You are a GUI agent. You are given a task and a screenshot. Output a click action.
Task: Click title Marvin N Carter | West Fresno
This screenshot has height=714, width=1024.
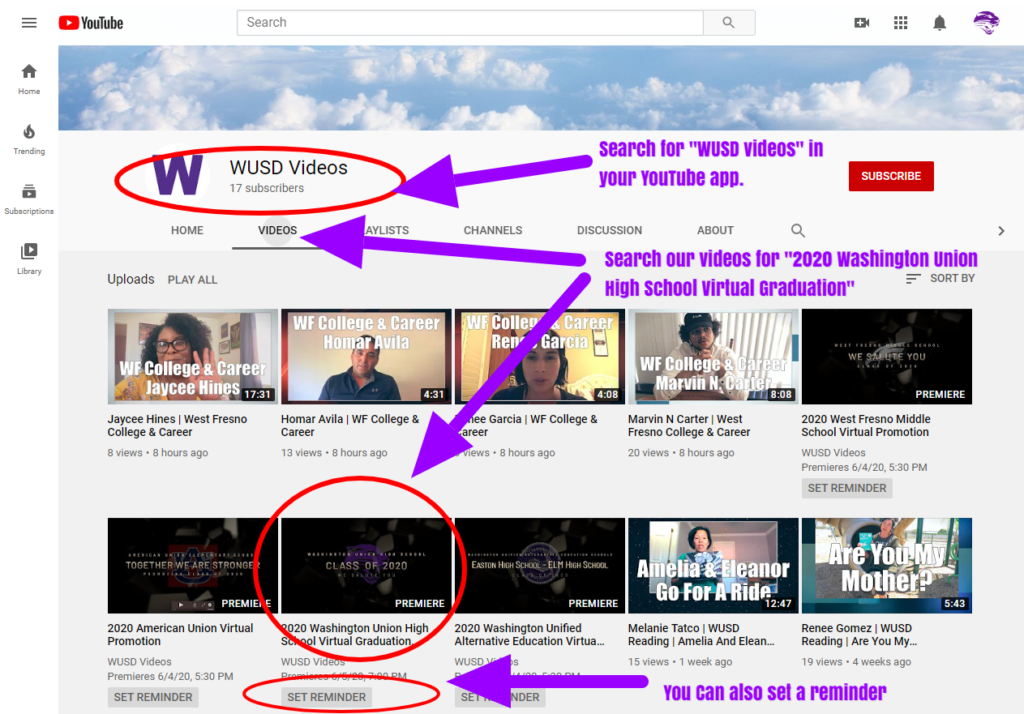tap(689, 425)
